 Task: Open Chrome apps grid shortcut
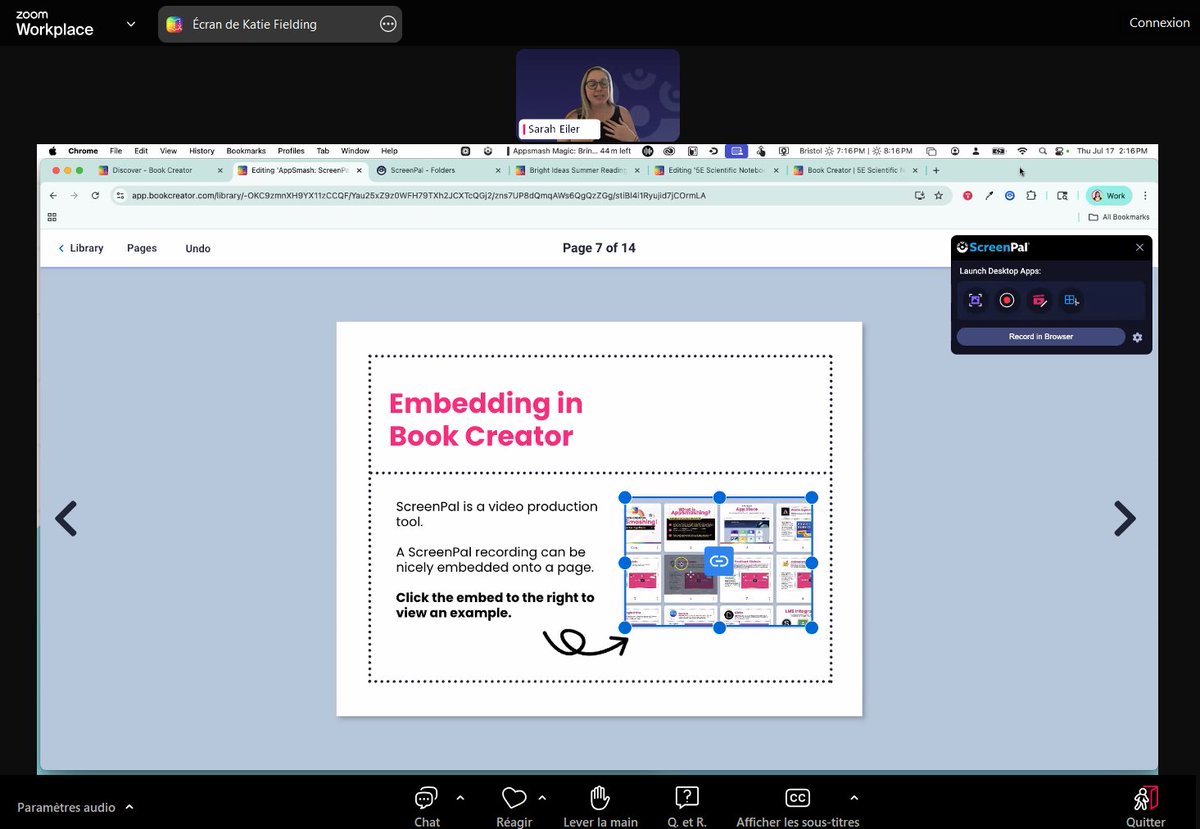[x=52, y=216]
